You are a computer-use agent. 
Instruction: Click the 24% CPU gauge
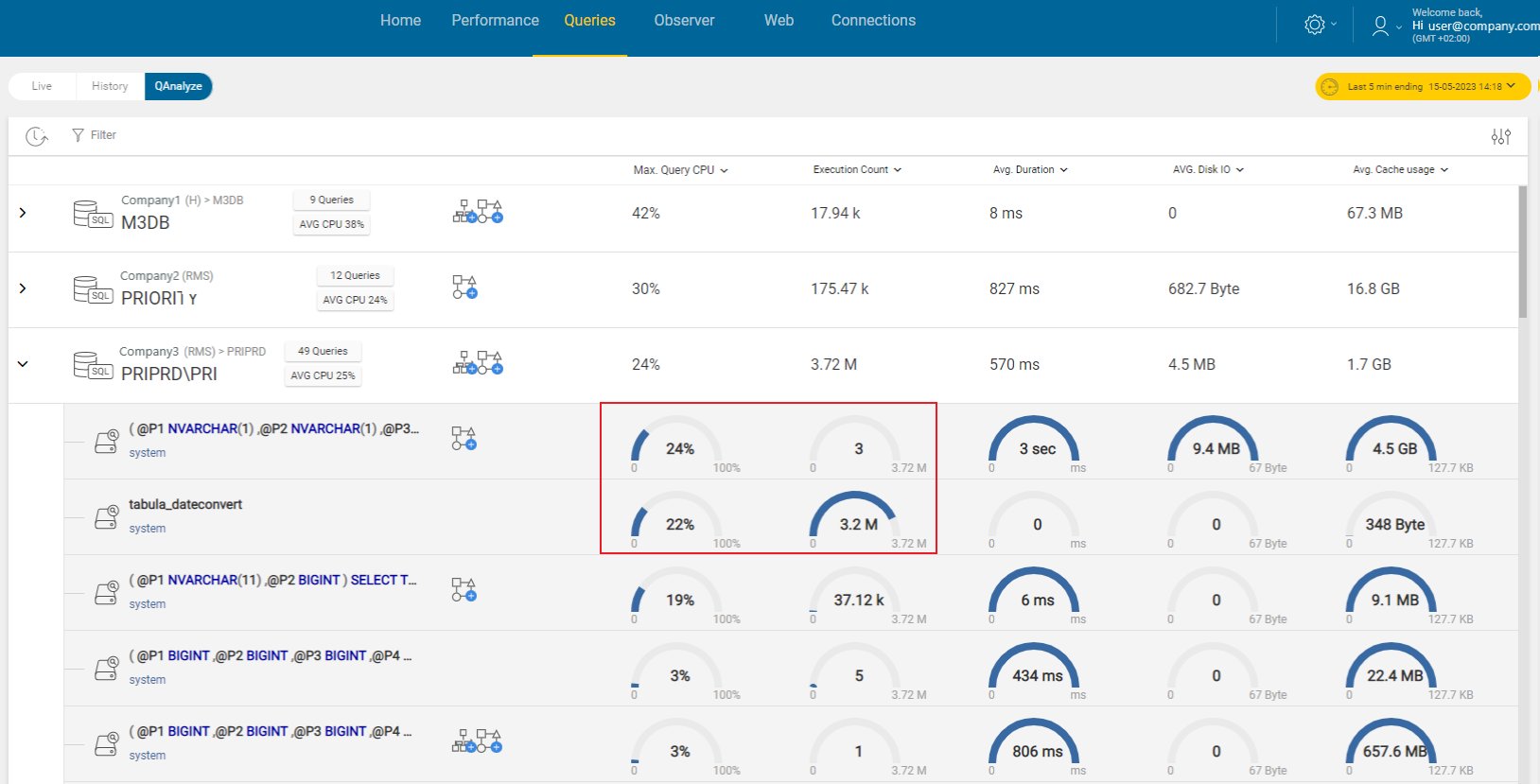point(677,444)
